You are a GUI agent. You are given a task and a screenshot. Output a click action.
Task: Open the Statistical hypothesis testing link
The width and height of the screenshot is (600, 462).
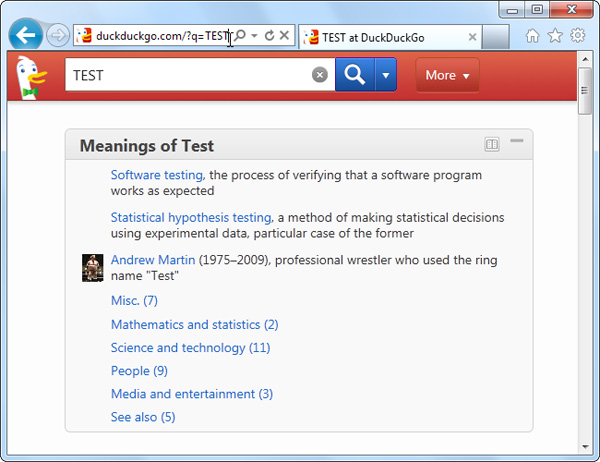(x=191, y=217)
